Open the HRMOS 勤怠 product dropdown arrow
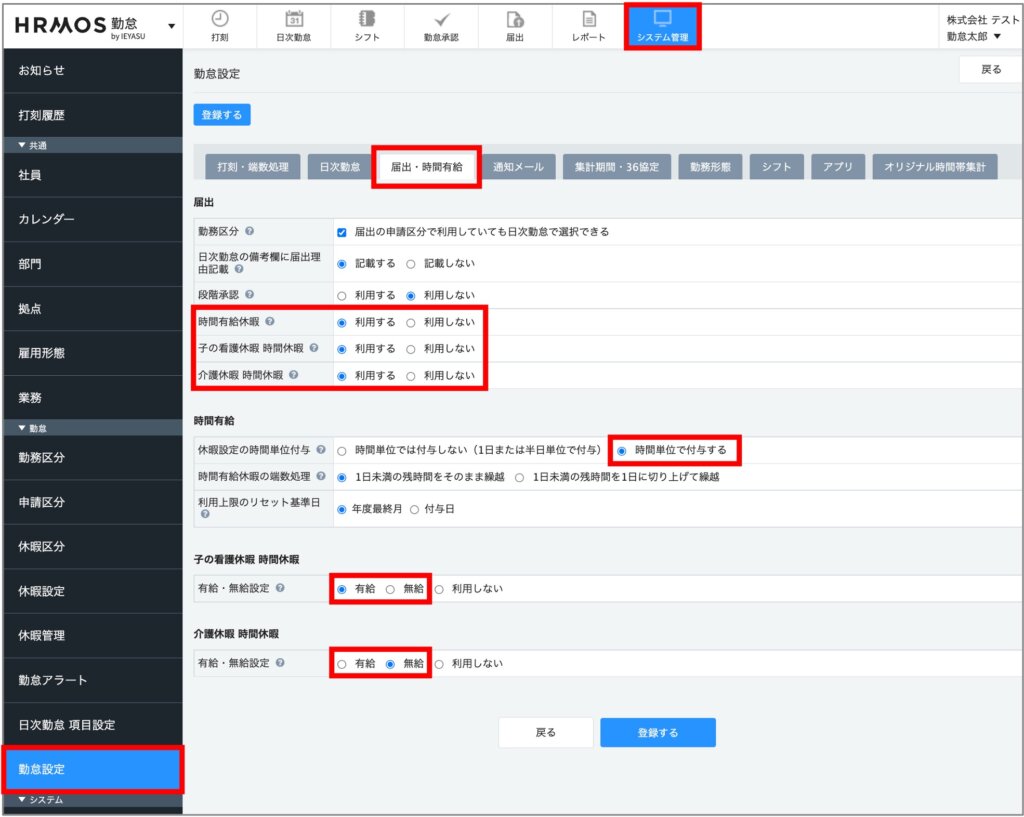 (x=171, y=26)
